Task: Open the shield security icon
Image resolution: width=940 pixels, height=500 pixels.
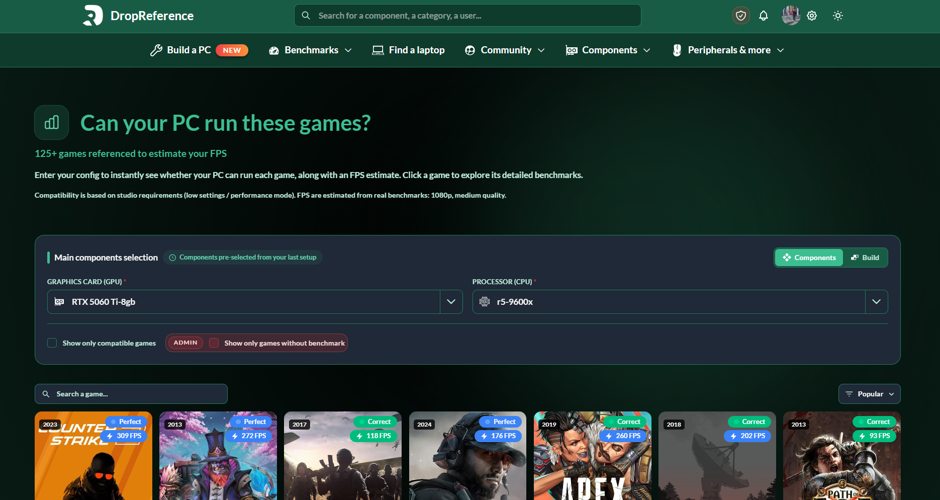Action: click(x=741, y=16)
